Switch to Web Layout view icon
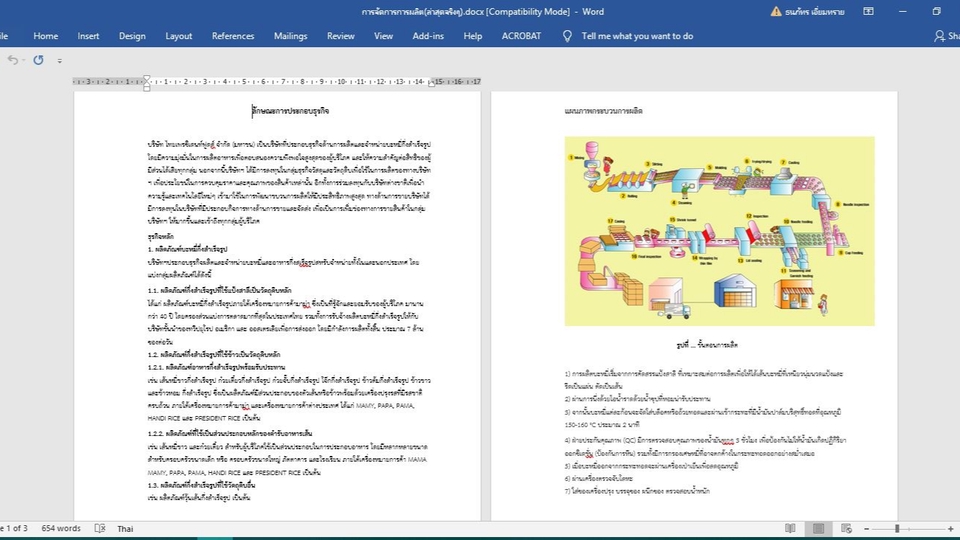960x540 pixels. tap(847, 528)
